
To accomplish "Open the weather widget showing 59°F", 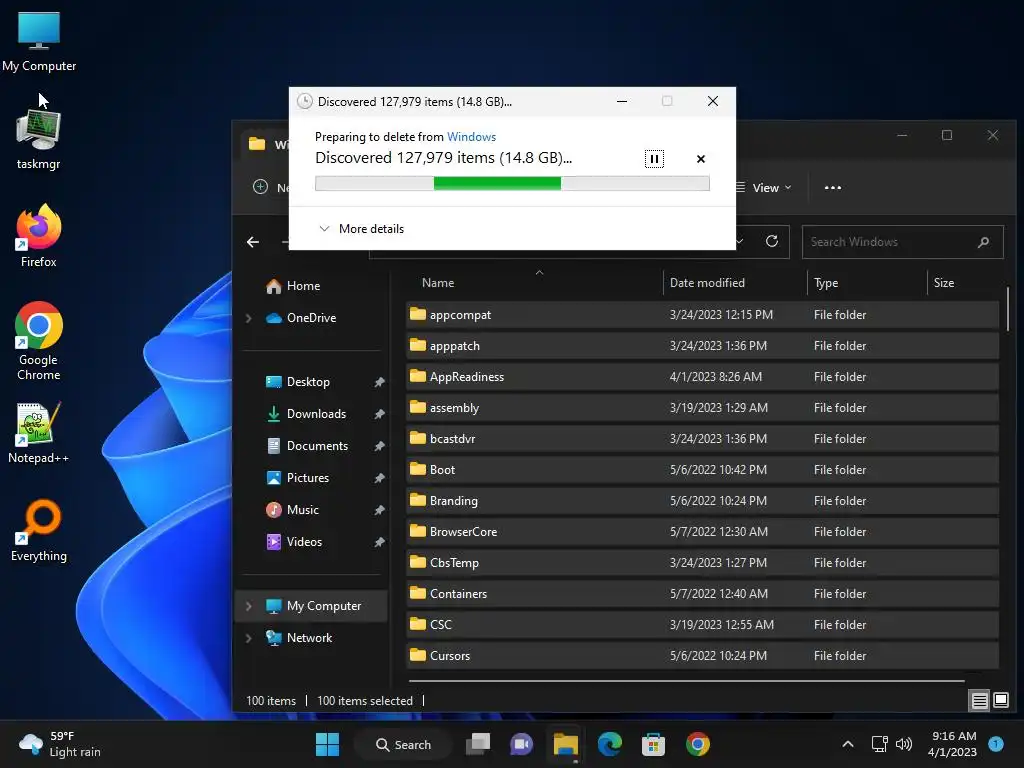I will pyautogui.click(x=60, y=744).
